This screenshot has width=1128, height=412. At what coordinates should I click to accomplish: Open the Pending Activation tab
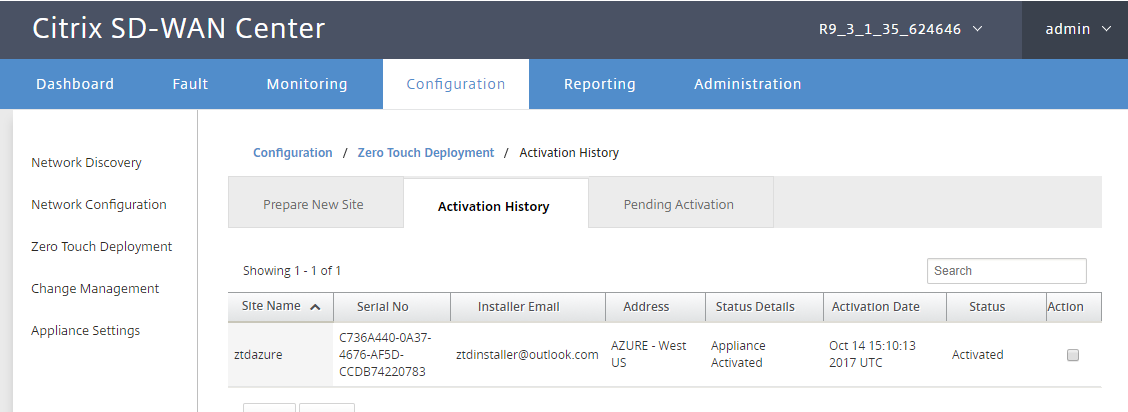click(x=678, y=204)
